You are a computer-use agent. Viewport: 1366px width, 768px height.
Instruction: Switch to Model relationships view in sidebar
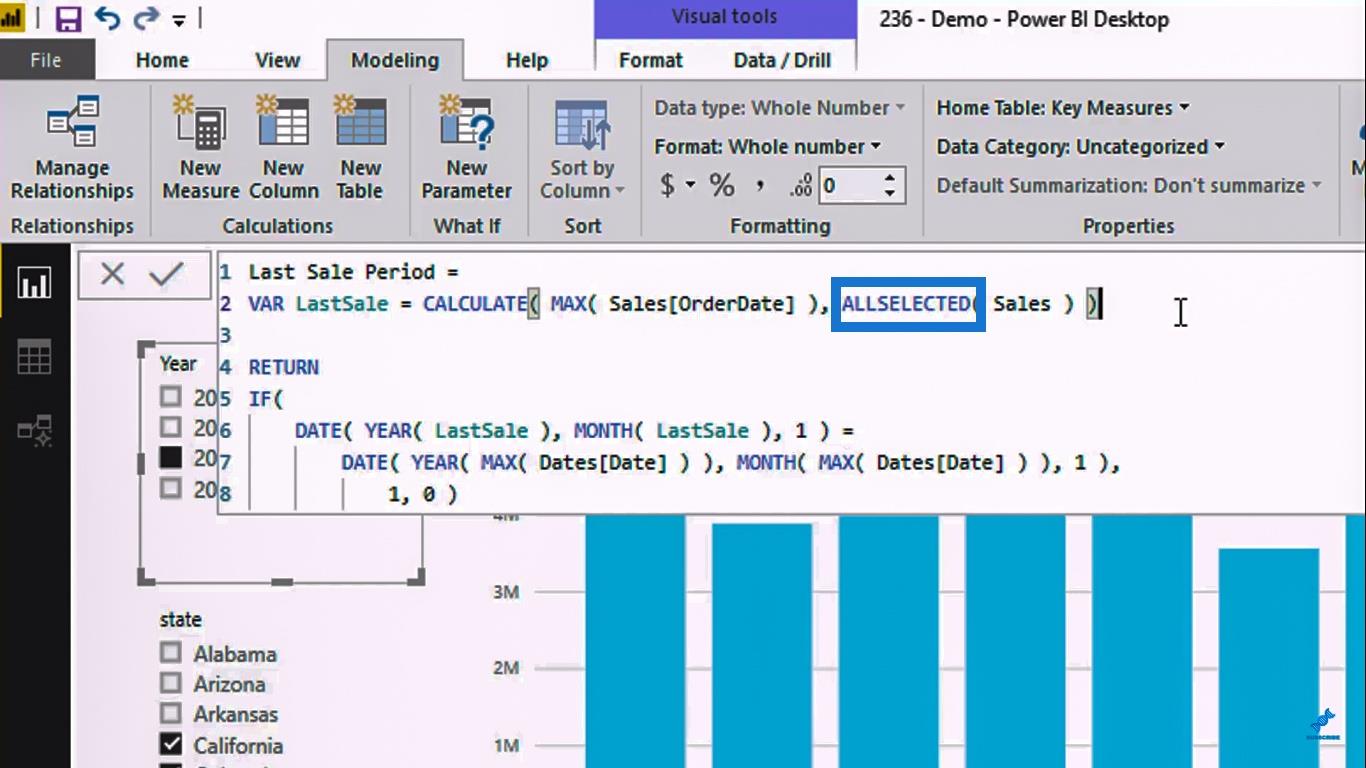pos(34,431)
